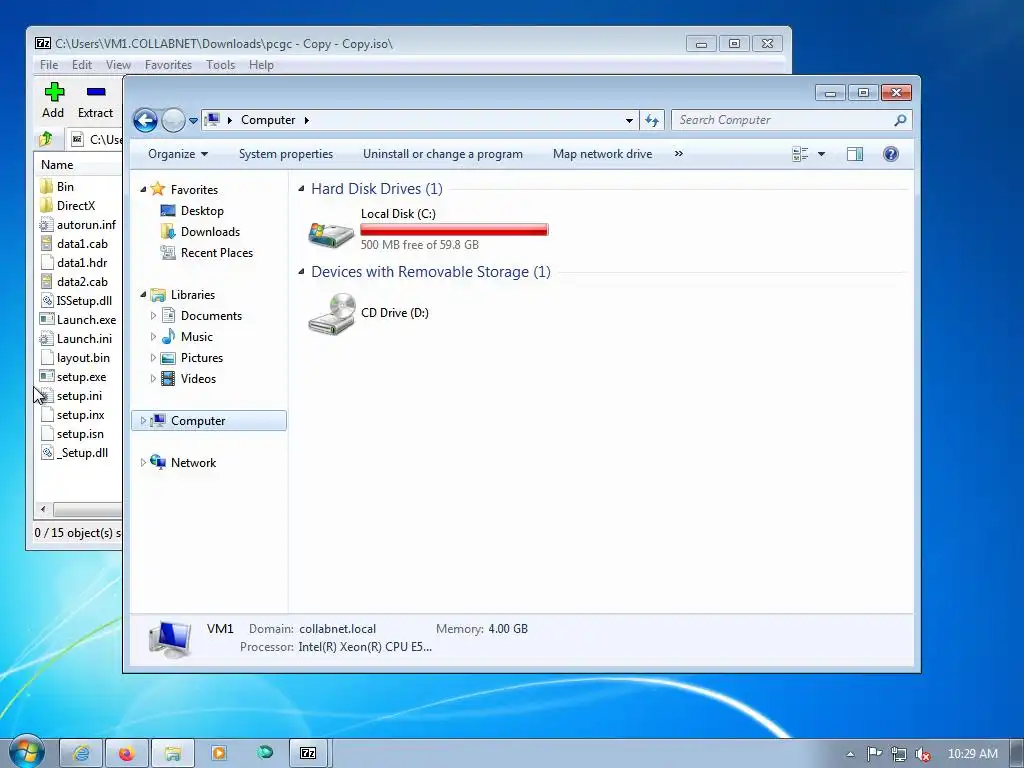Screen dimensions: 1024x768
Task: Collapse the Favorites tree group
Action: tap(143, 189)
